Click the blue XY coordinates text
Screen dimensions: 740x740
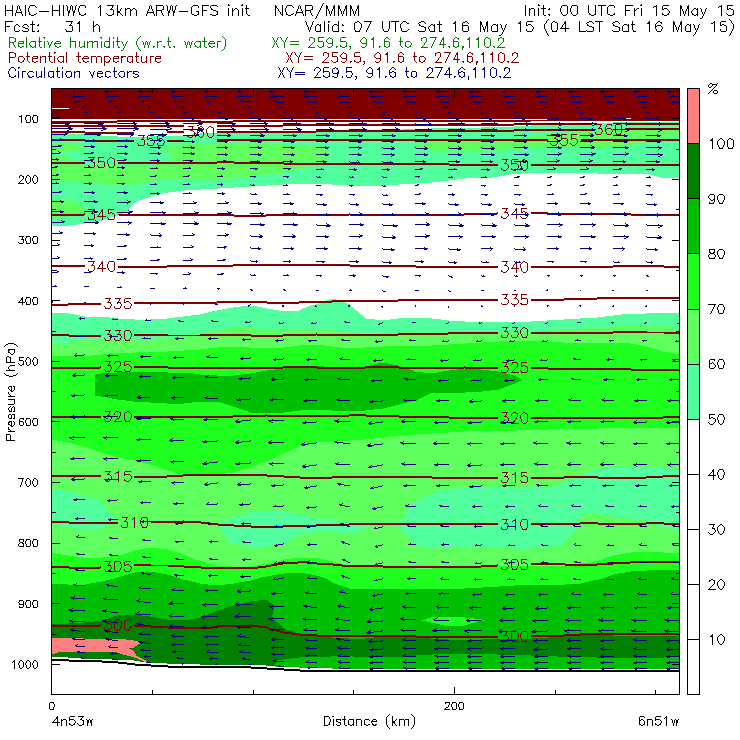[394, 73]
